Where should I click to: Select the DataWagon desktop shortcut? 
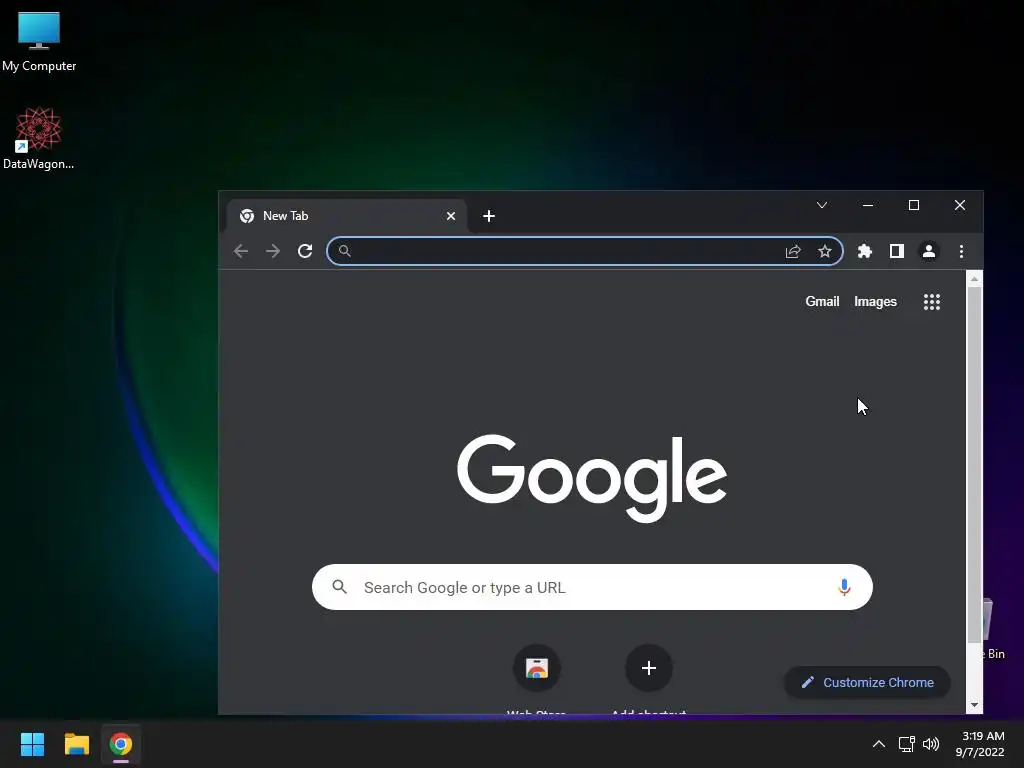[x=39, y=138]
